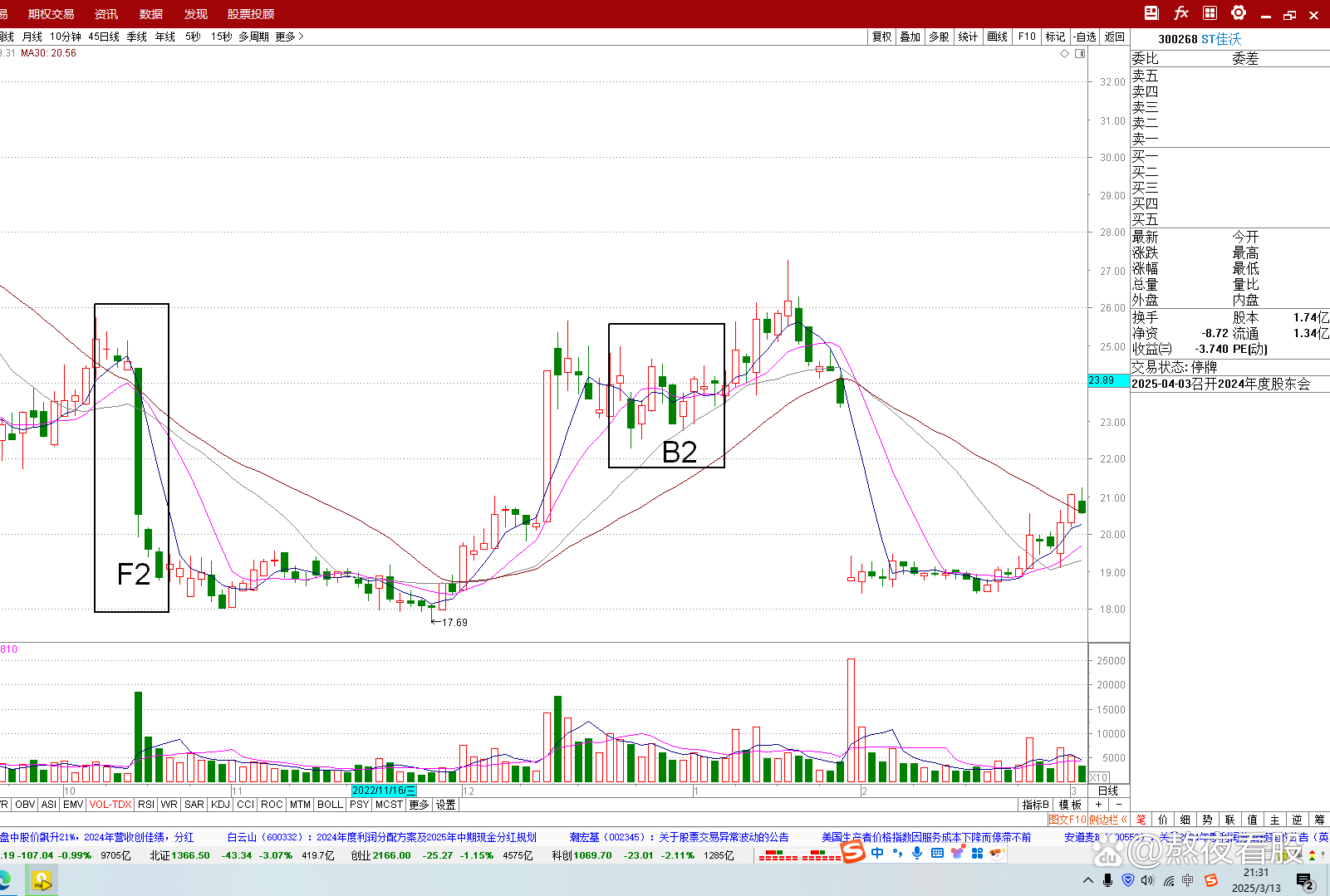Screen dimensions: 1330x896
Task: Click the diamond icon above the chart
Action: [x=1064, y=53]
